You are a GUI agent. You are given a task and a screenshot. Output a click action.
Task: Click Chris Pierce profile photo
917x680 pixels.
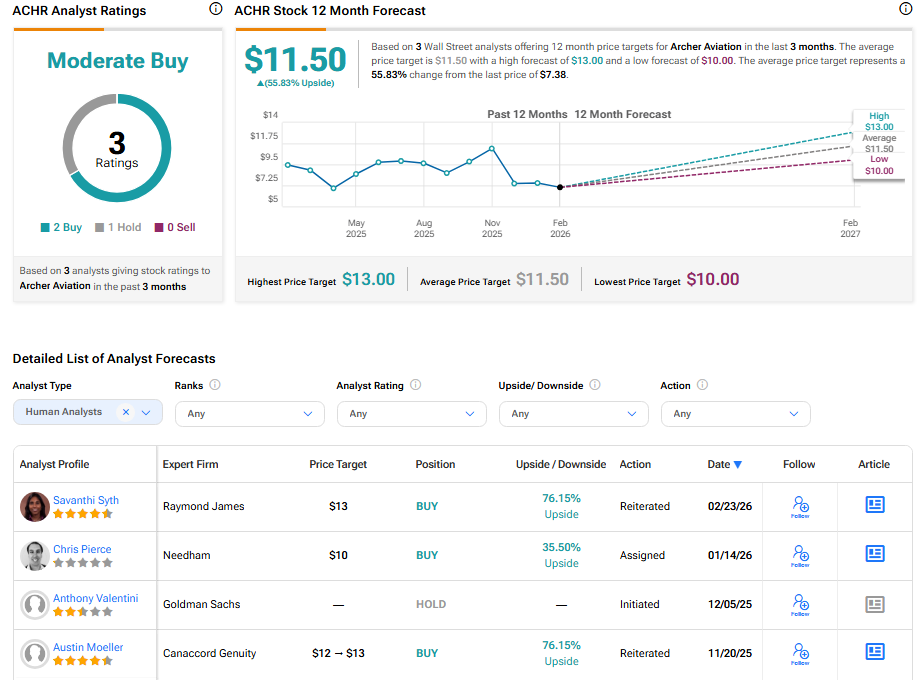[35, 555]
